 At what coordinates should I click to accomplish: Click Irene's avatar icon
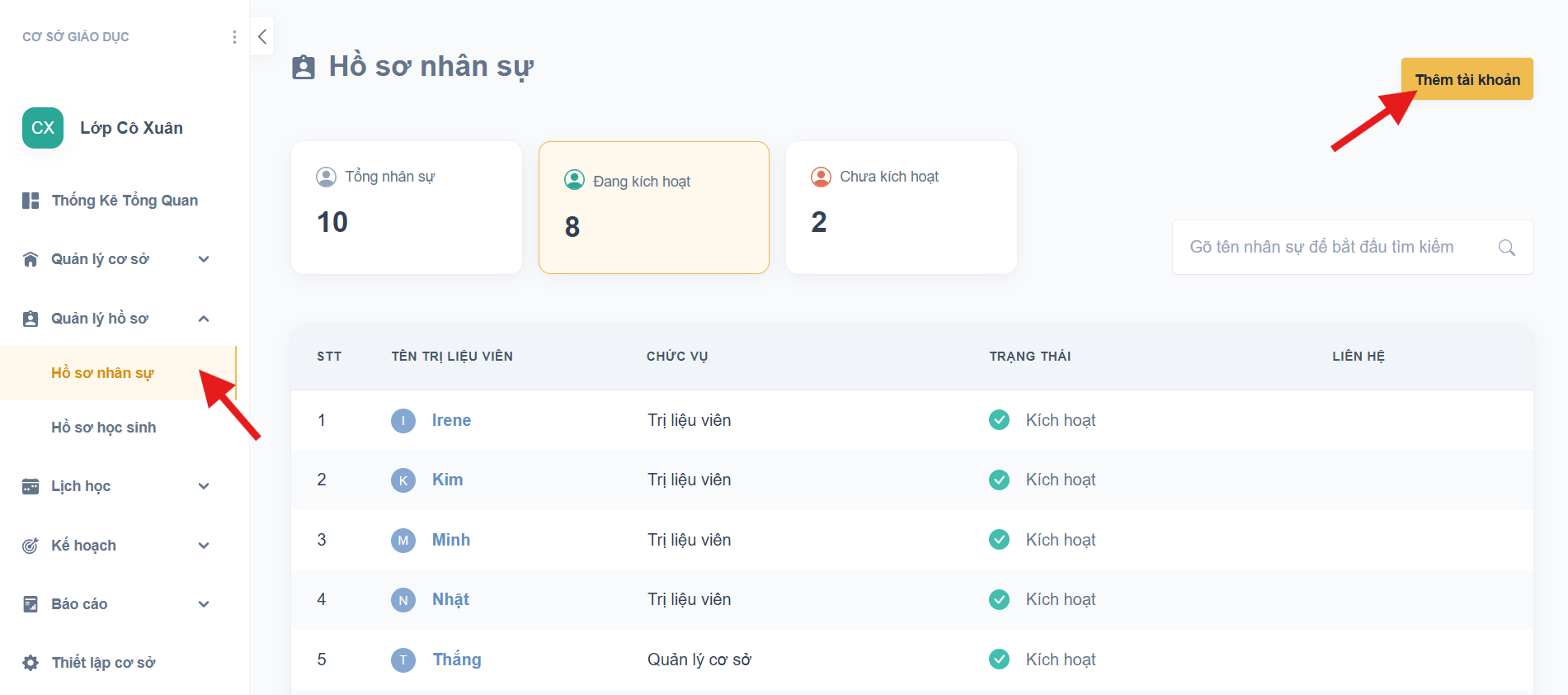(x=403, y=421)
